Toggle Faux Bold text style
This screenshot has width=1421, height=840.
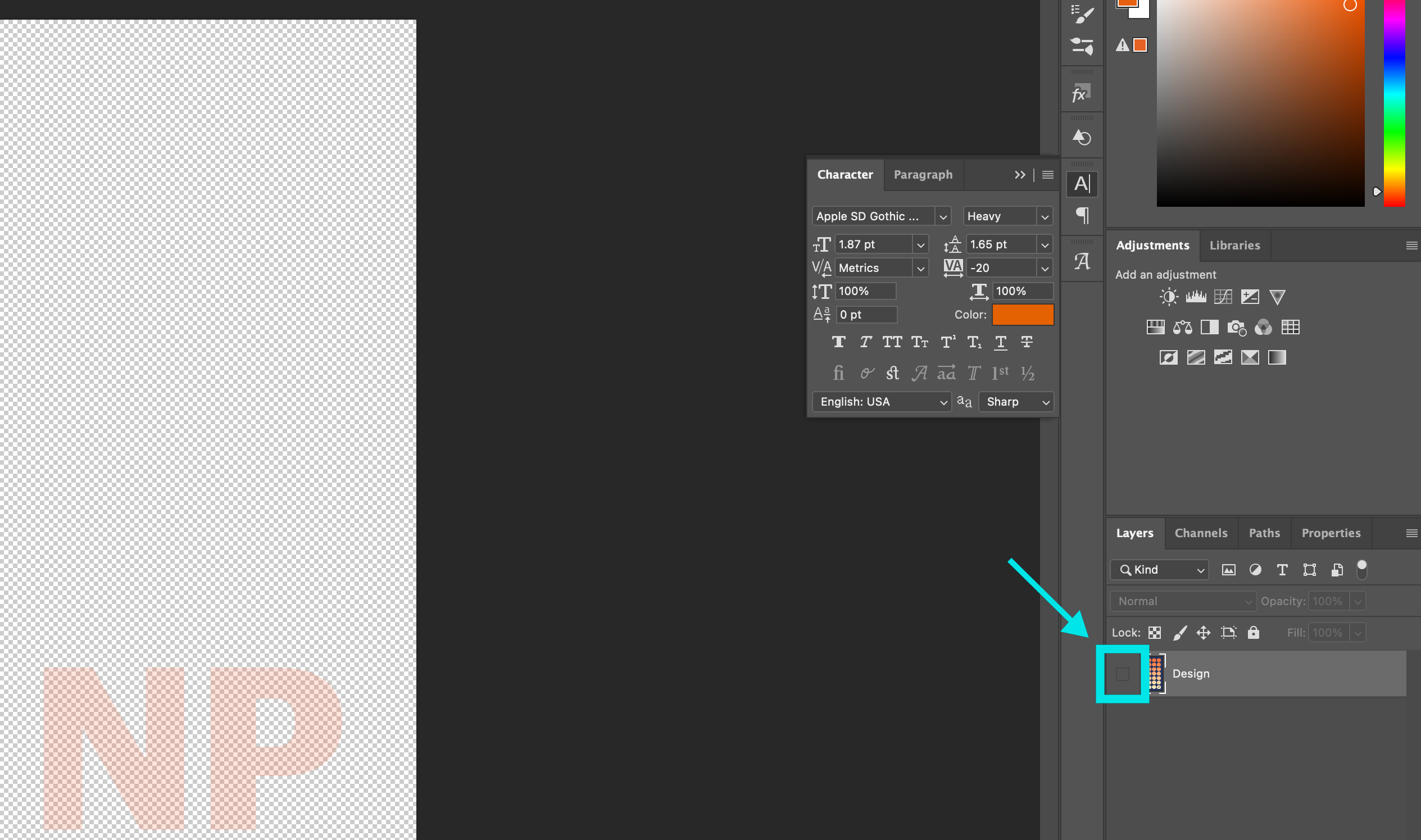pyautogui.click(x=838, y=342)
